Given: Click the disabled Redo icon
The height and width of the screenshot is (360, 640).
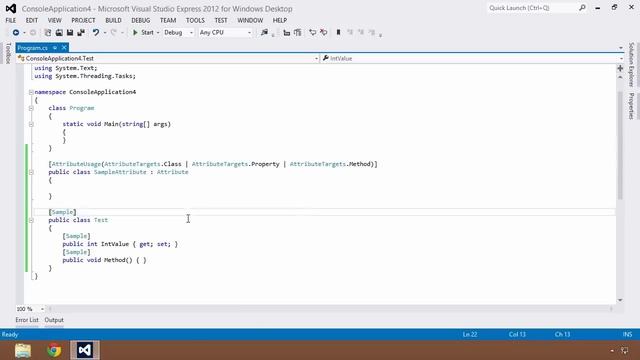Looking at the screenshot, I should tap(113, 32).
